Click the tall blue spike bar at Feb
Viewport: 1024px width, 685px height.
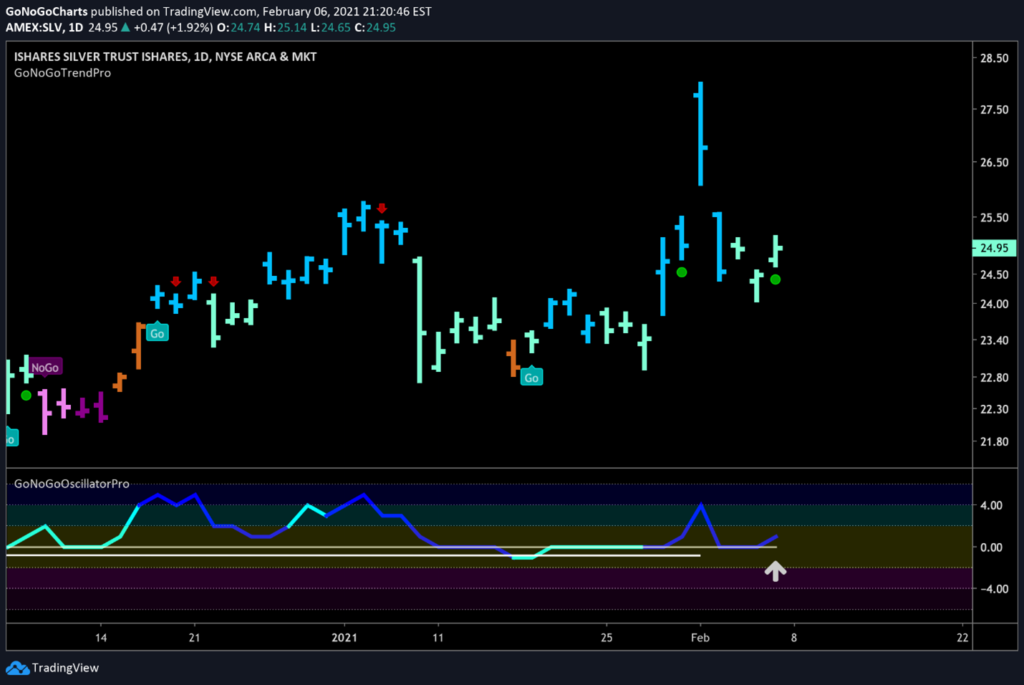(701, 134)
